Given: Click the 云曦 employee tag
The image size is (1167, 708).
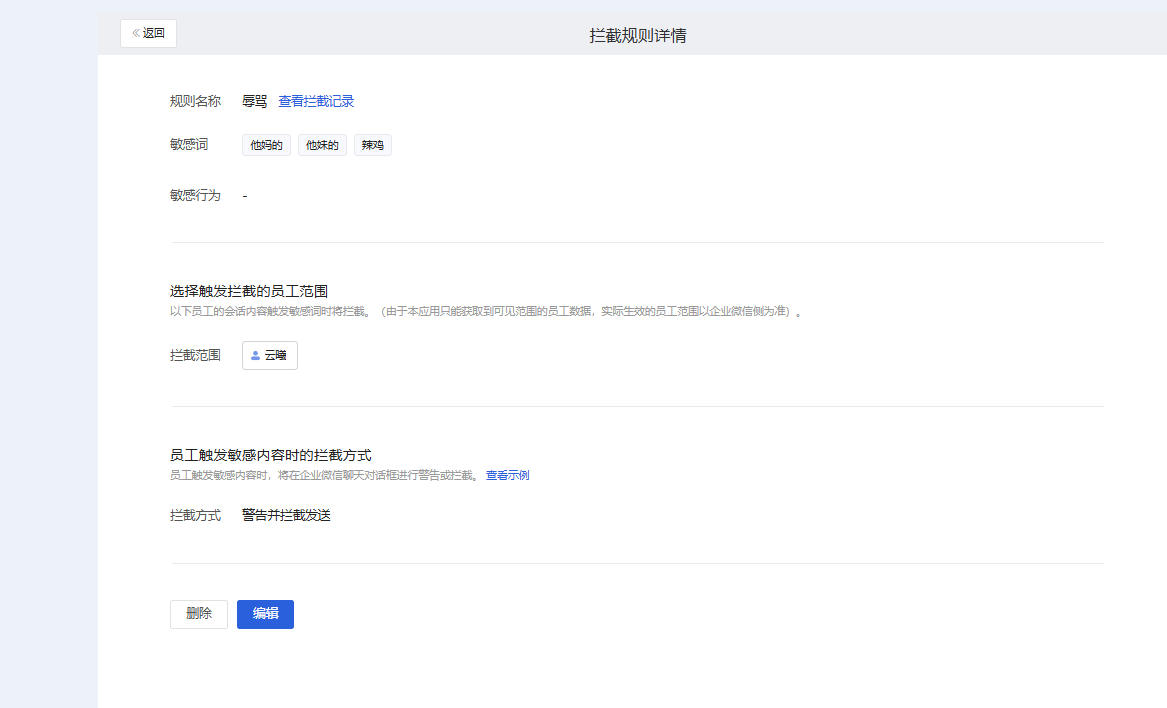Looking at the screenshot, I should point(269,355).
